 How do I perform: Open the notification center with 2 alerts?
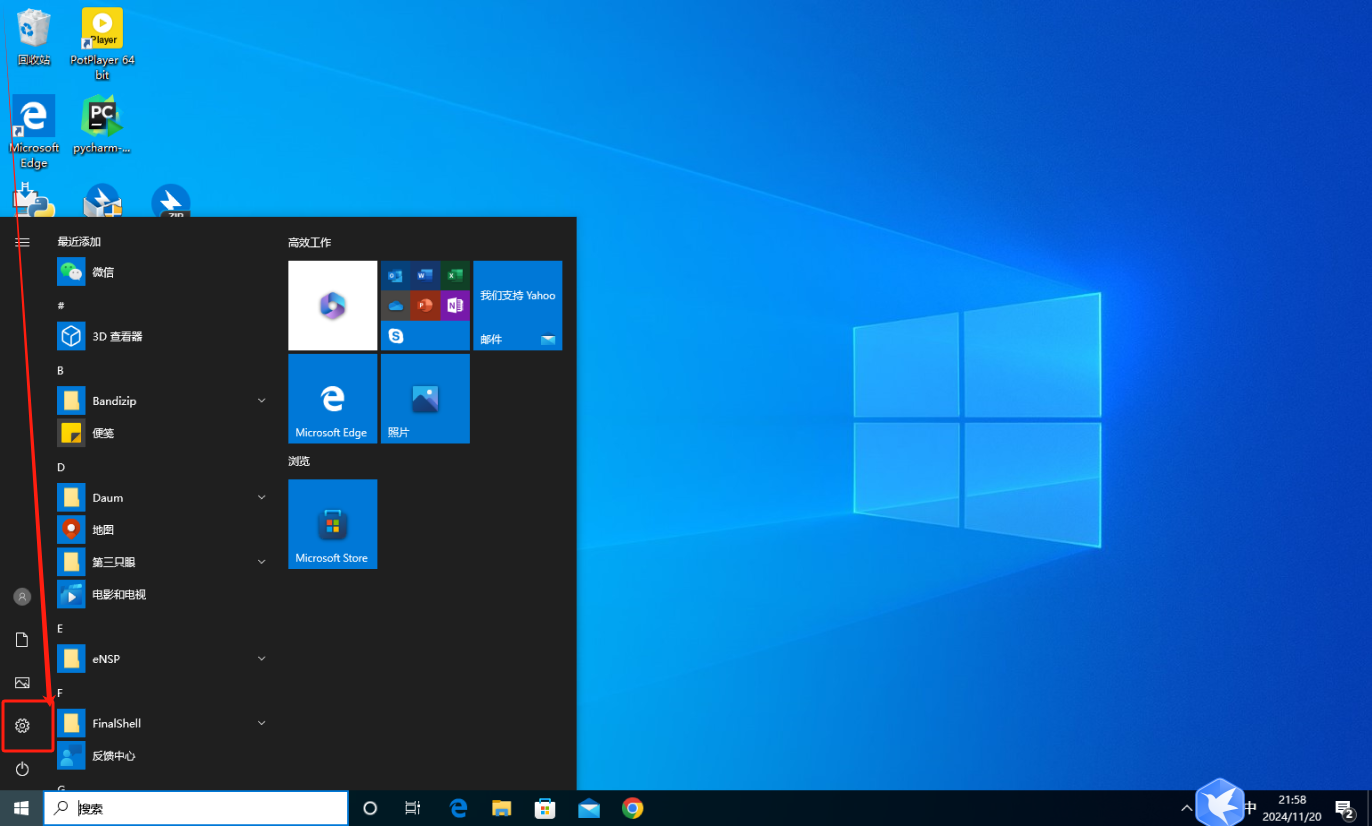click(x=1345, y=809)
